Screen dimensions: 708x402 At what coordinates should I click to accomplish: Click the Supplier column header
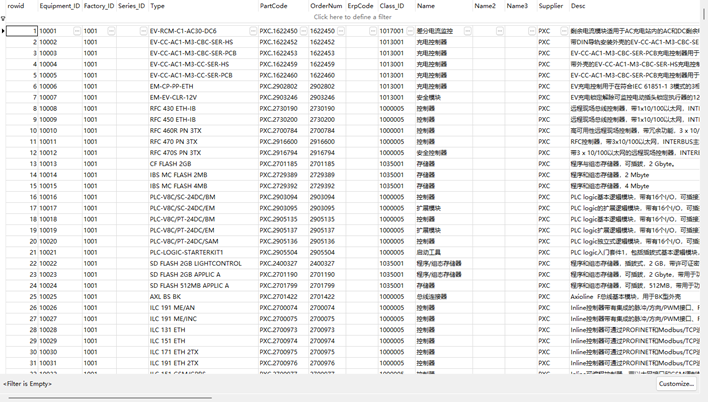[x=553, y=6]
